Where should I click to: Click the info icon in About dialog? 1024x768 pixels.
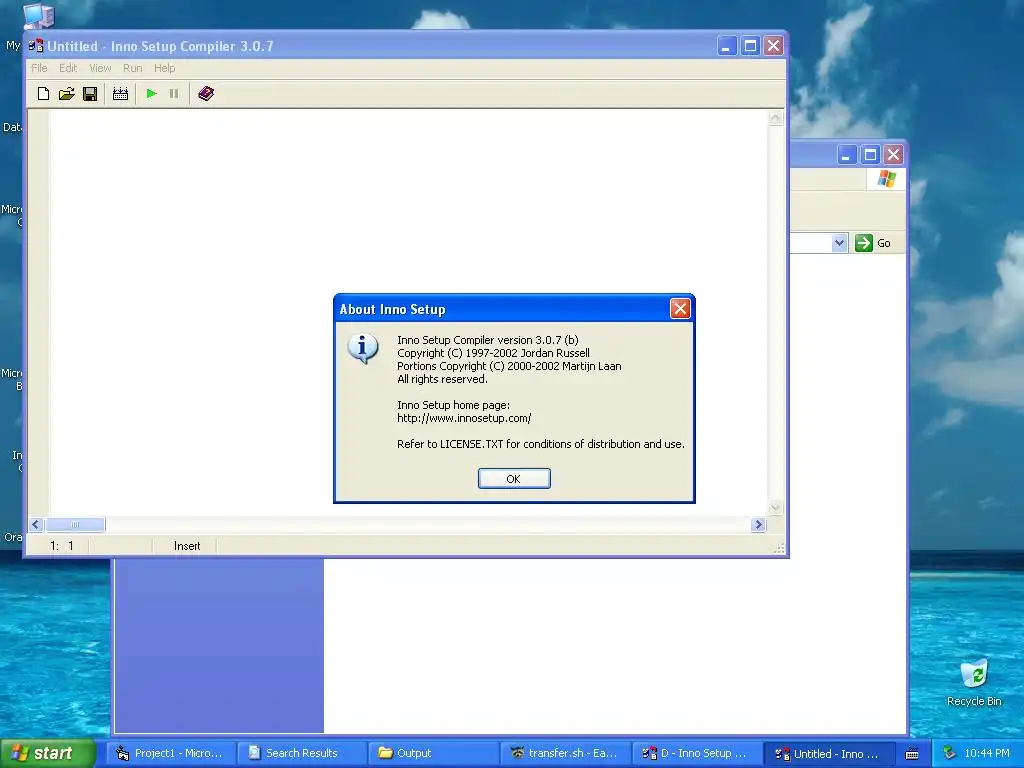point(362,347)
